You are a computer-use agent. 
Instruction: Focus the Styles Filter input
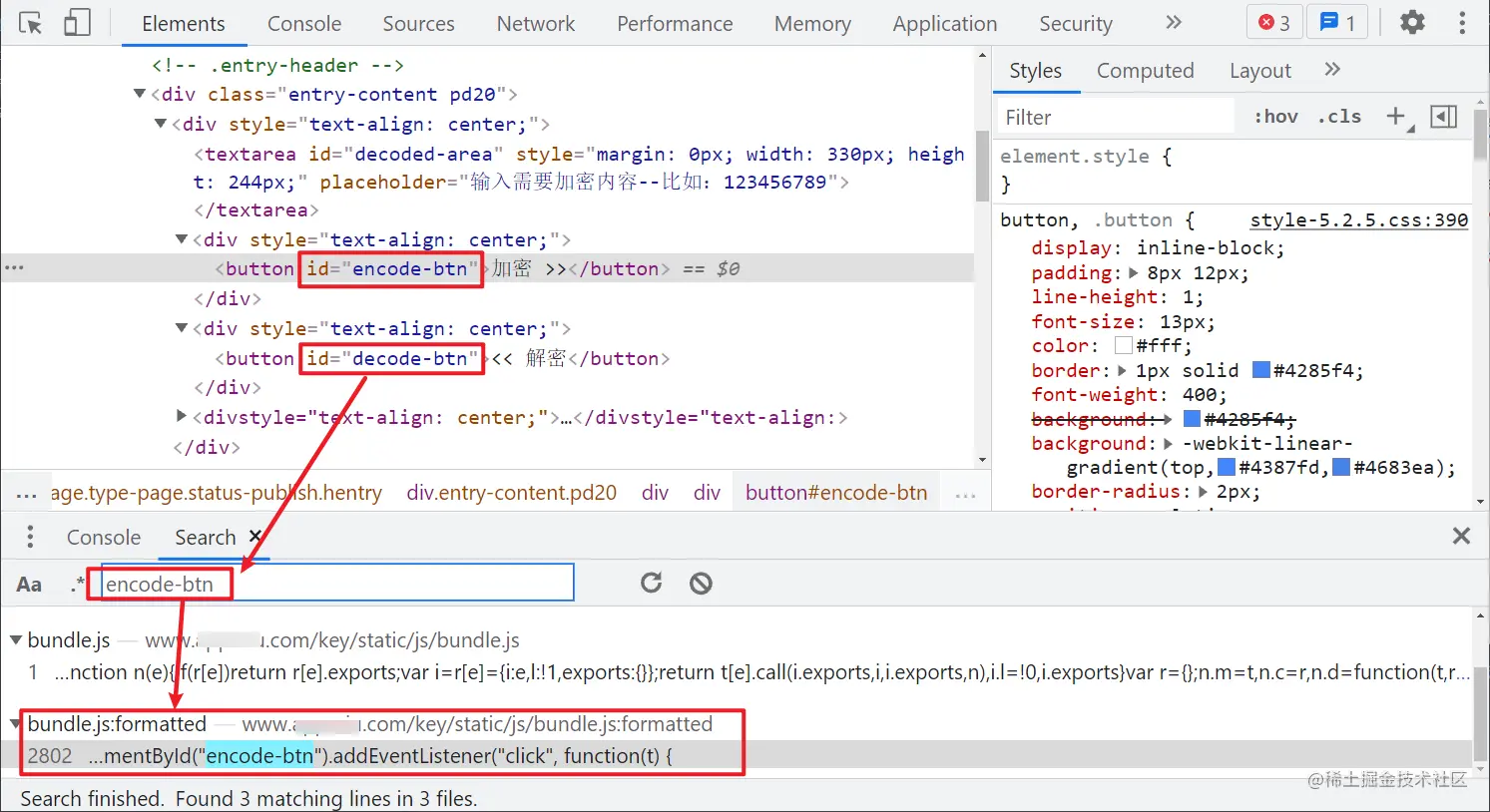tap(1117, 117)
